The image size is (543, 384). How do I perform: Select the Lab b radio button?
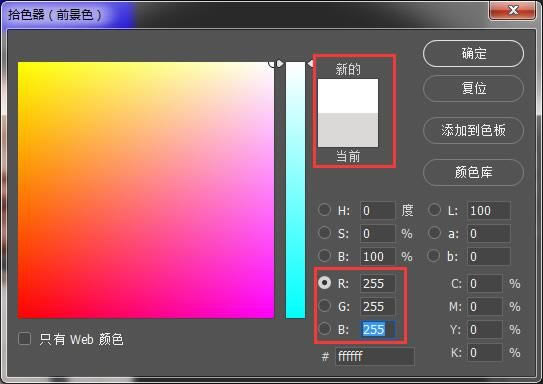[434, 256]
